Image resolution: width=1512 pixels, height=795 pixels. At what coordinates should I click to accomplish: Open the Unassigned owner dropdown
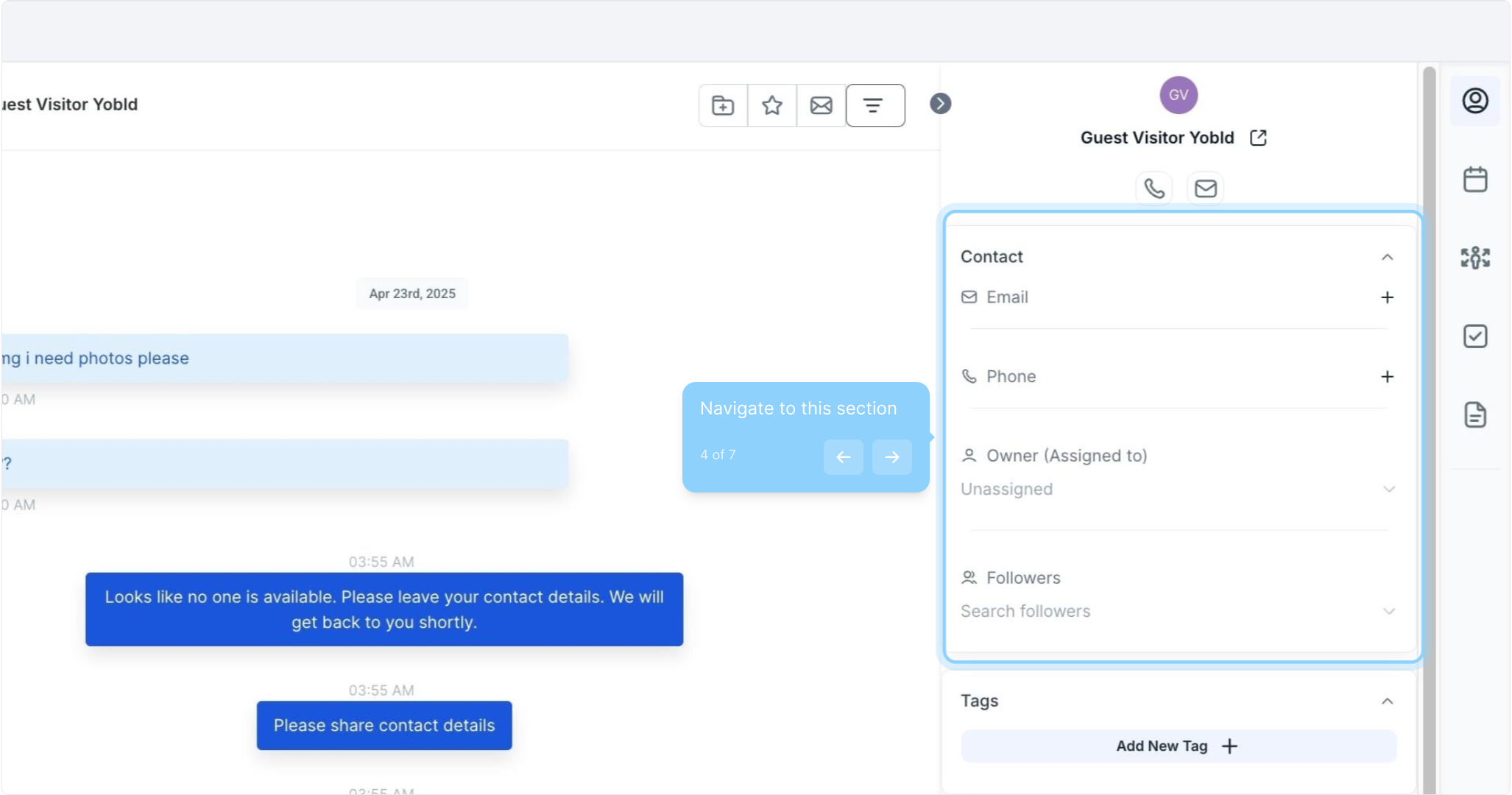pyautogui.click(x=1178, y=490)
